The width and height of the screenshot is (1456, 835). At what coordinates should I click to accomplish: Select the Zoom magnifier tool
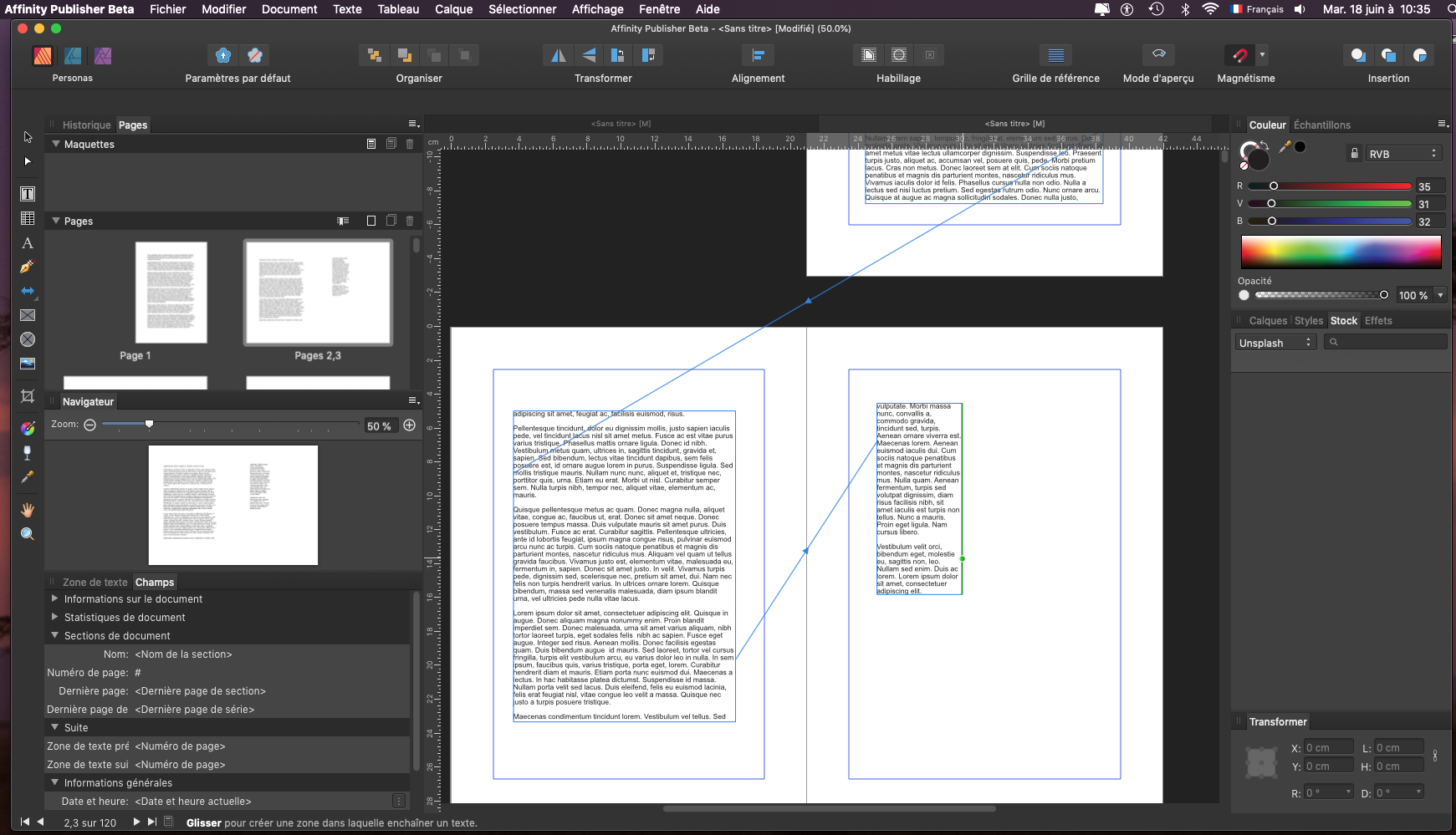click(28, 534)
